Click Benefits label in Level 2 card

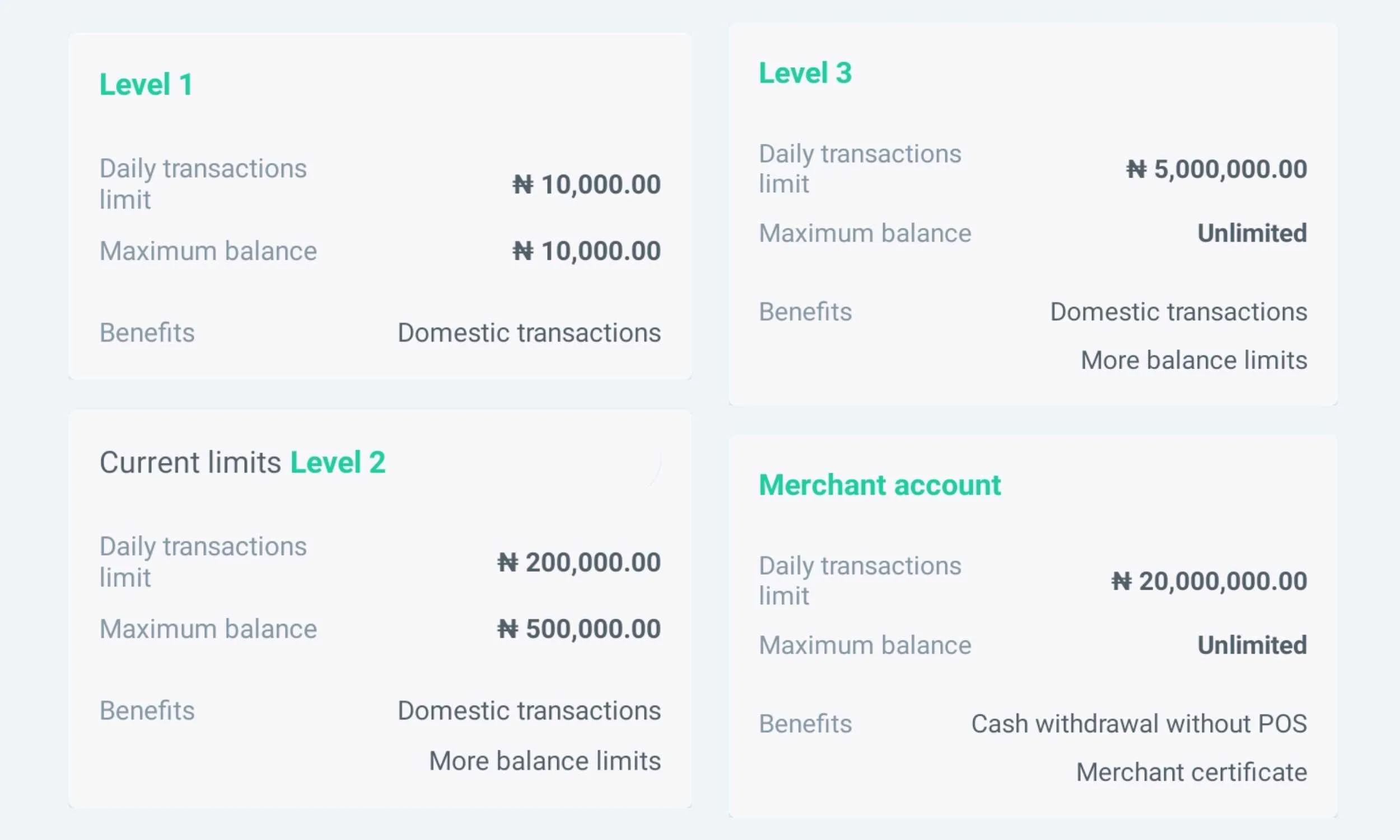coord(147,711)
